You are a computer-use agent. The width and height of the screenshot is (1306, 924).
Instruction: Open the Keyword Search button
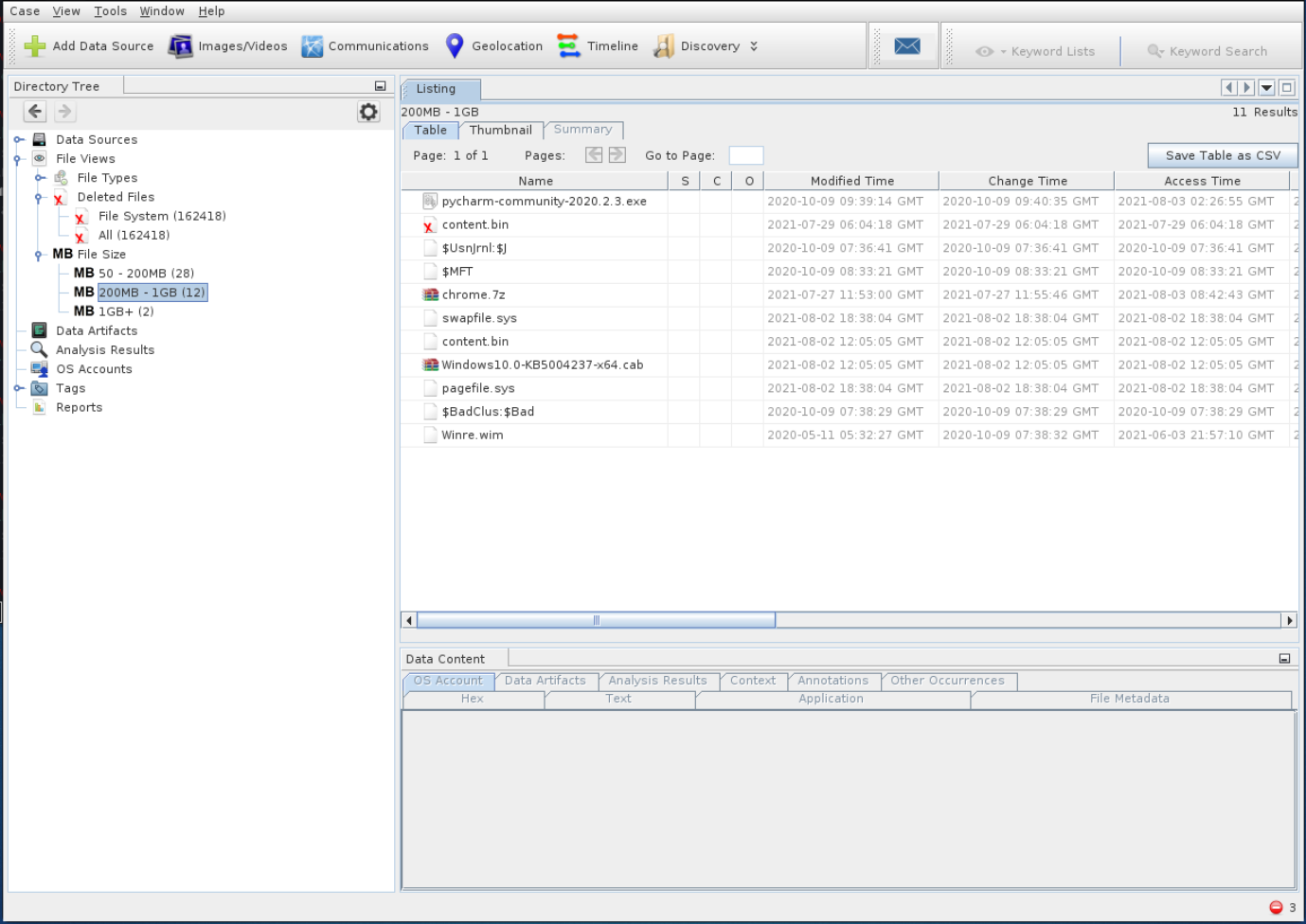[x=1208, y=52]
